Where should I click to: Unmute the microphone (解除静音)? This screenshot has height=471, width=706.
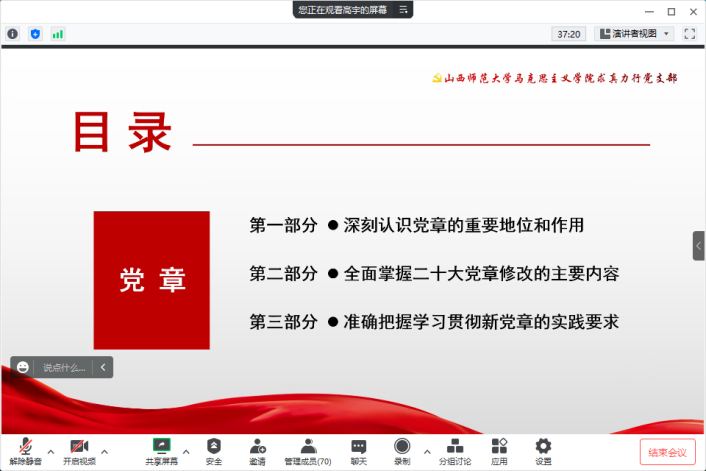(26, 447)
